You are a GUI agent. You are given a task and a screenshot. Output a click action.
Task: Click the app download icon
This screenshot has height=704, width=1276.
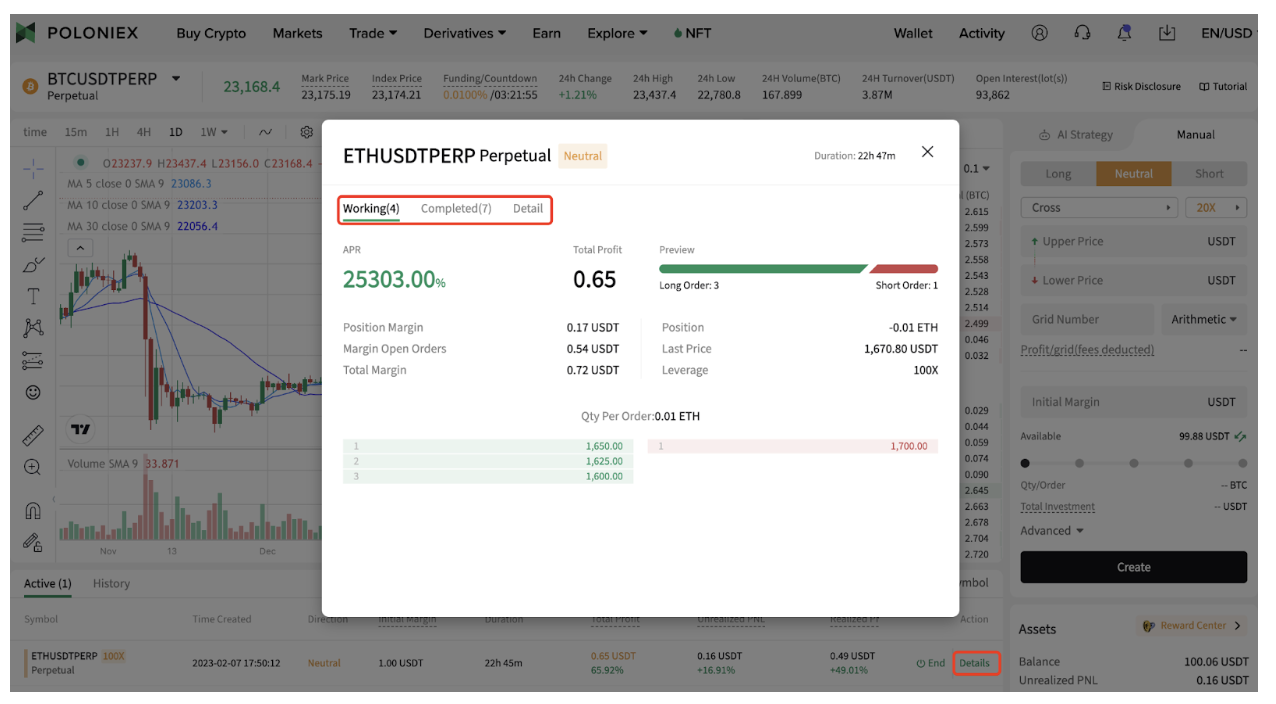tap(1167, 33)
